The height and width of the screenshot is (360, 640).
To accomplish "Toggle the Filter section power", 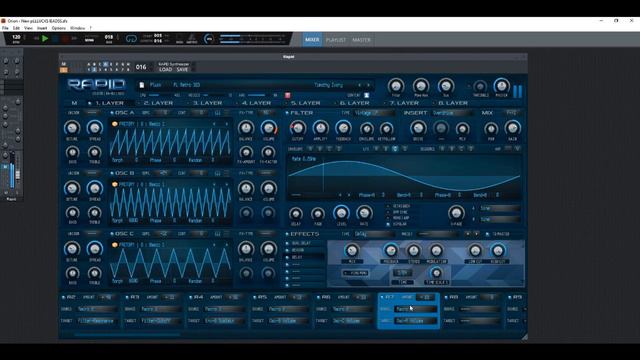I will coord(287,113).
